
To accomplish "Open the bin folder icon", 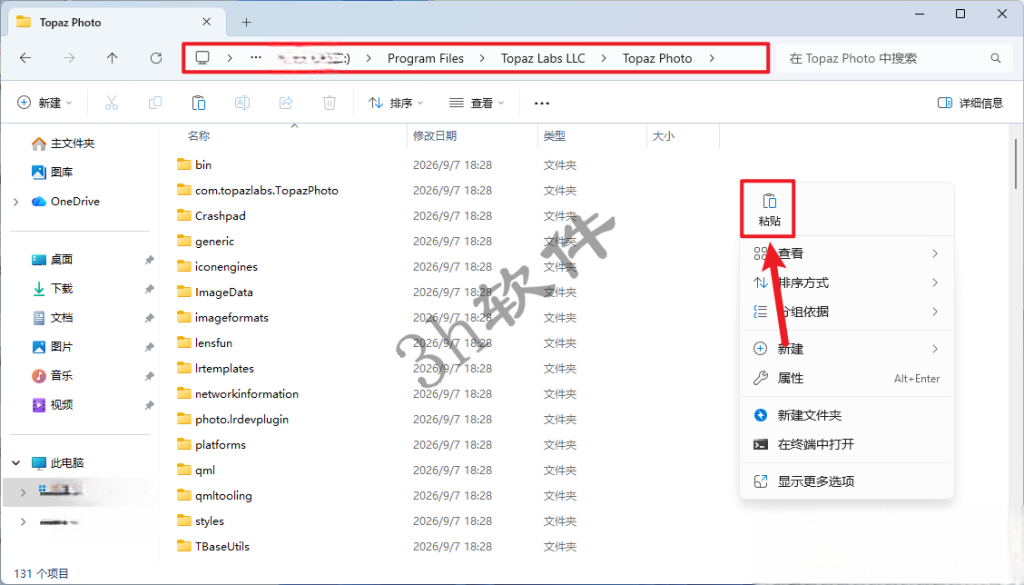I will pyautogui.click(x=184, y=164).
